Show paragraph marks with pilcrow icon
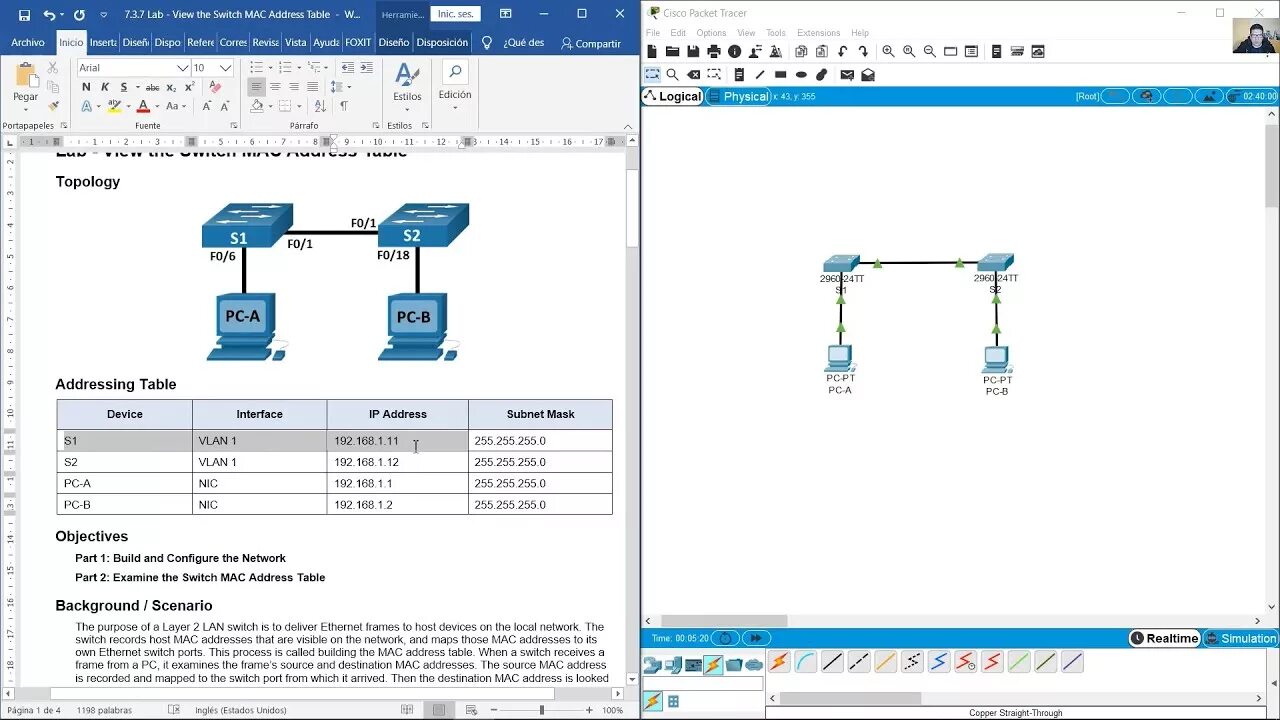 tap(344, 106)
